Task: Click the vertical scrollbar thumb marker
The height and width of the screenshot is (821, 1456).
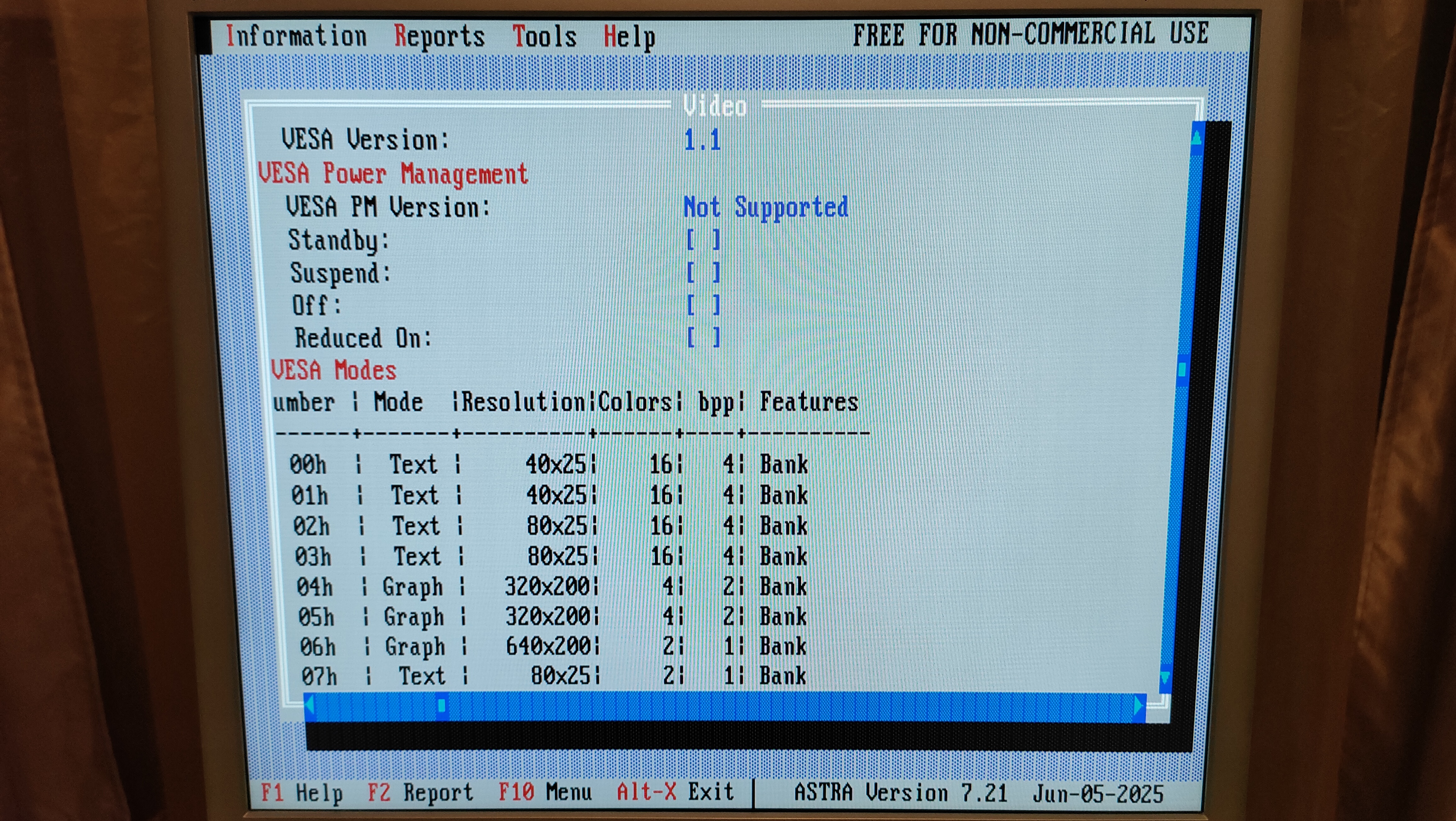Action: coord(1182,370)
